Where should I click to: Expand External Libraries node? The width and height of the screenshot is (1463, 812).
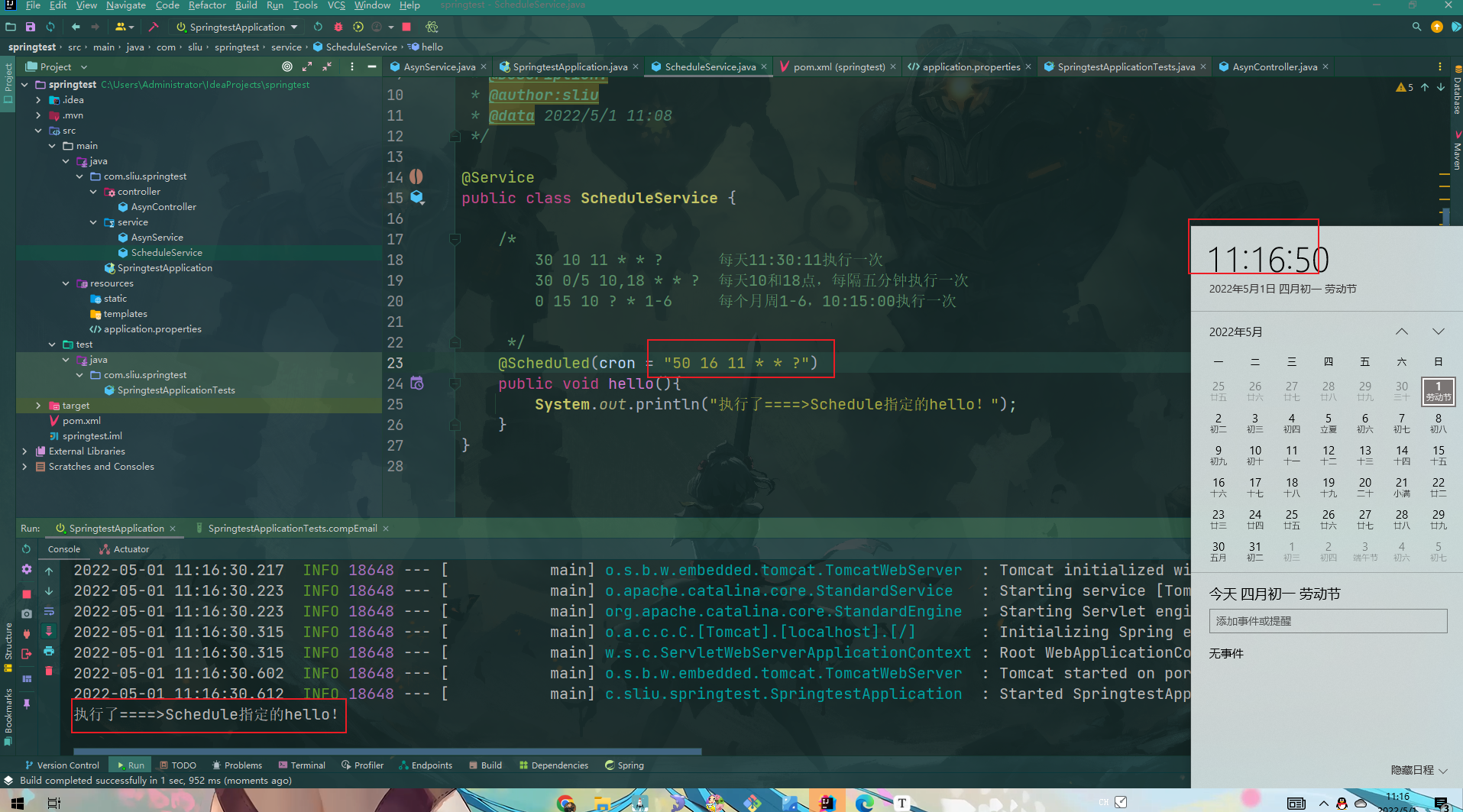click(24, 451)
